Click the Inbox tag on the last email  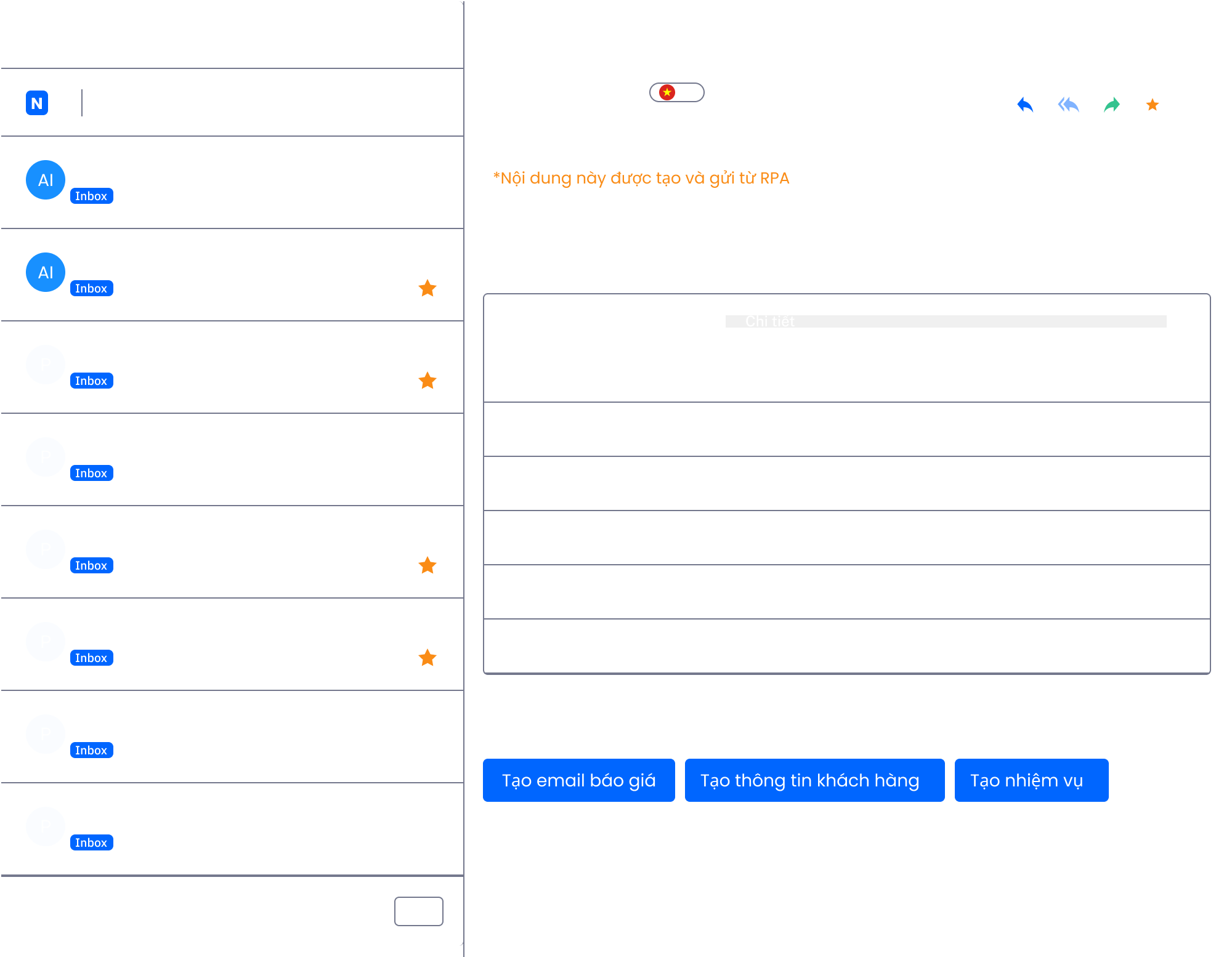point(91,842)
